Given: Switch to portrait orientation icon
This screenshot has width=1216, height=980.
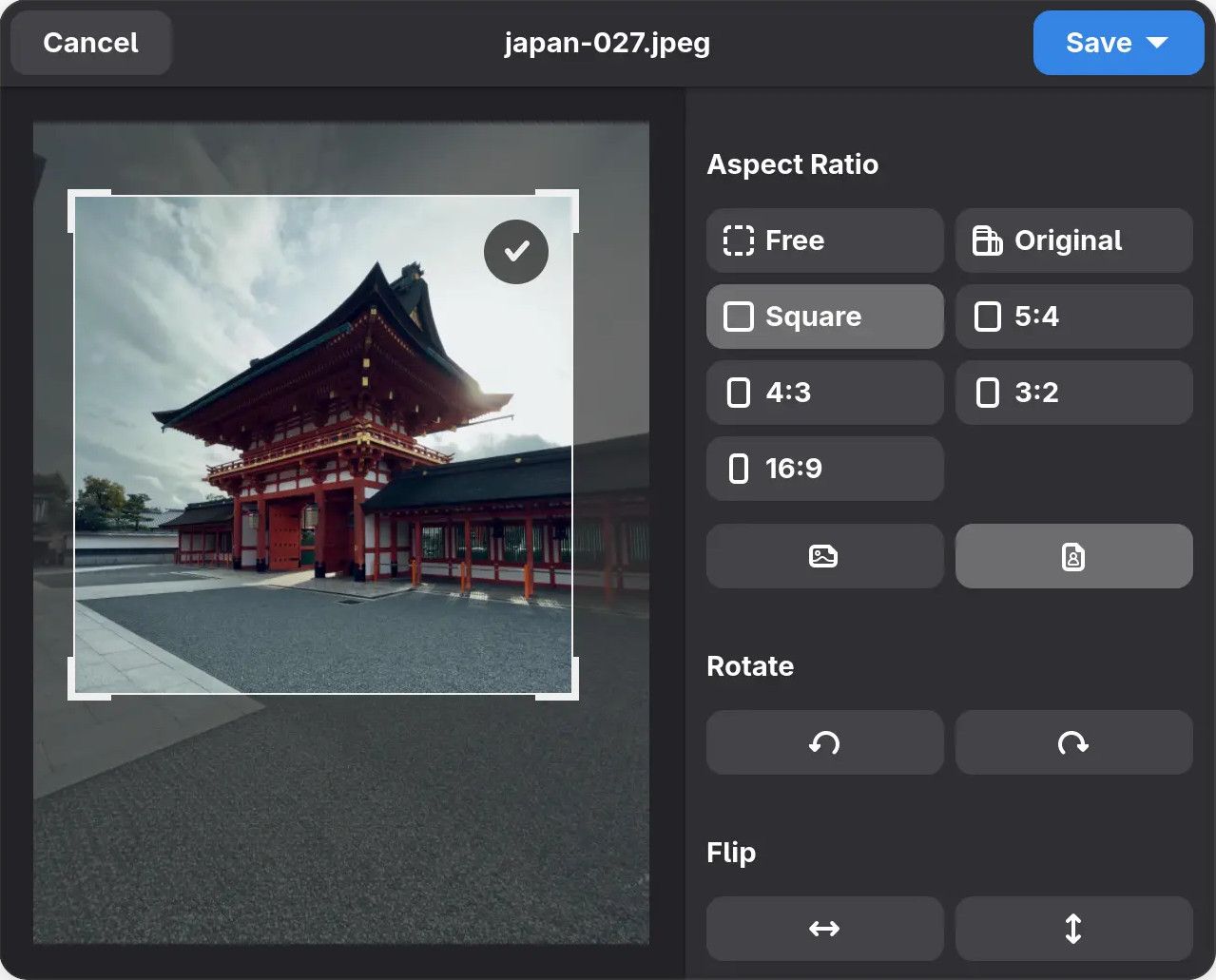Looking at the screenshot, I should click(1073, 556).
